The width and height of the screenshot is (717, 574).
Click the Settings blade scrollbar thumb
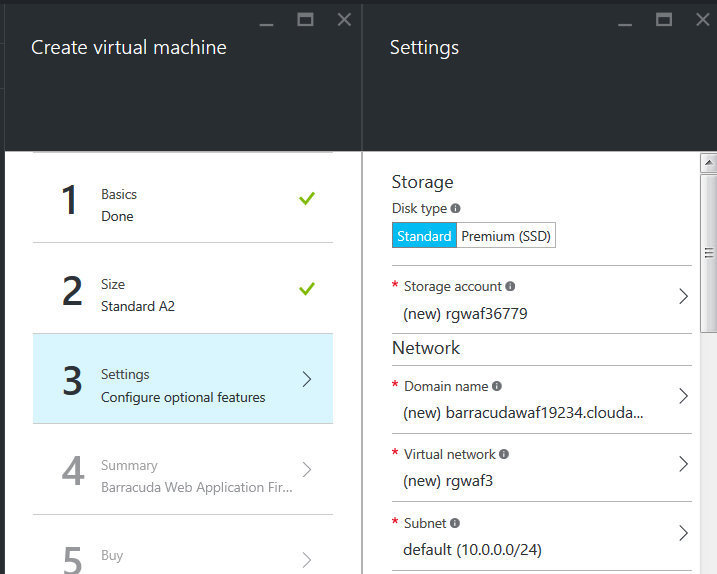tap(709, 253)
